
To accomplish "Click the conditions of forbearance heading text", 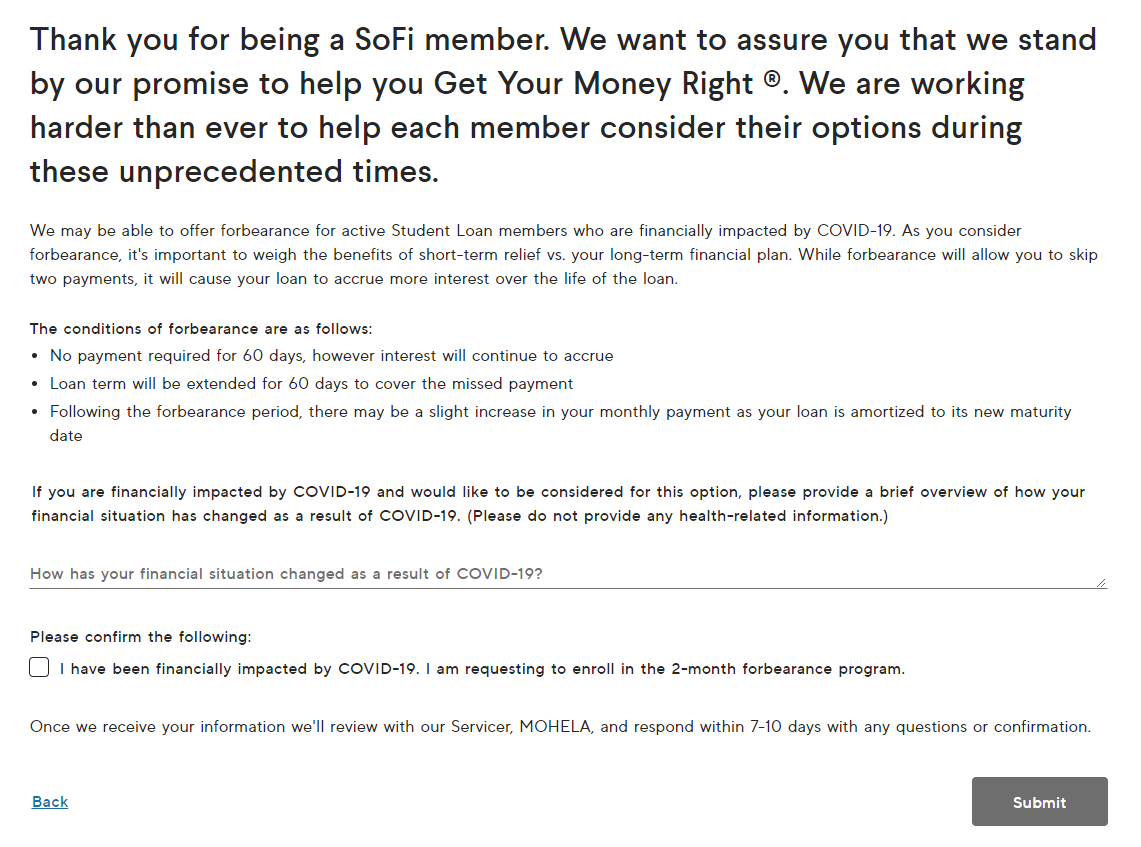I will coord(201,329).
